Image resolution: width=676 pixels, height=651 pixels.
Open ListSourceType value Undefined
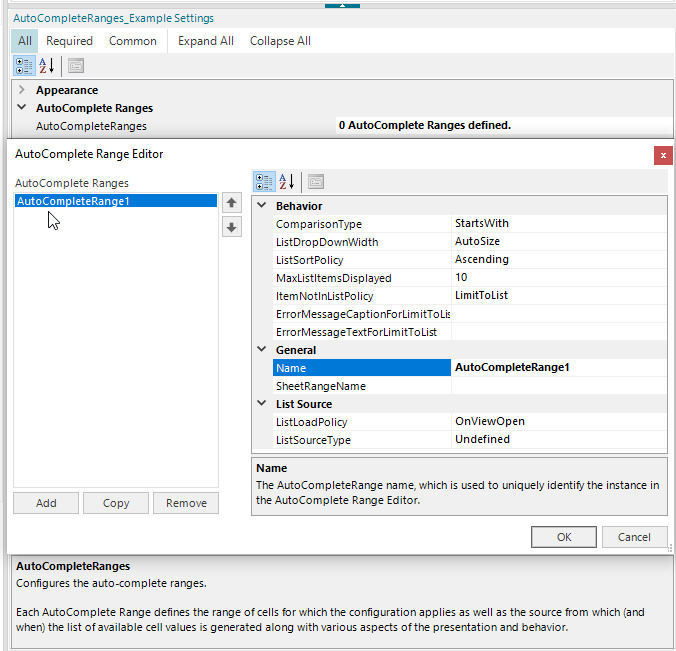(x=558, y=439)
